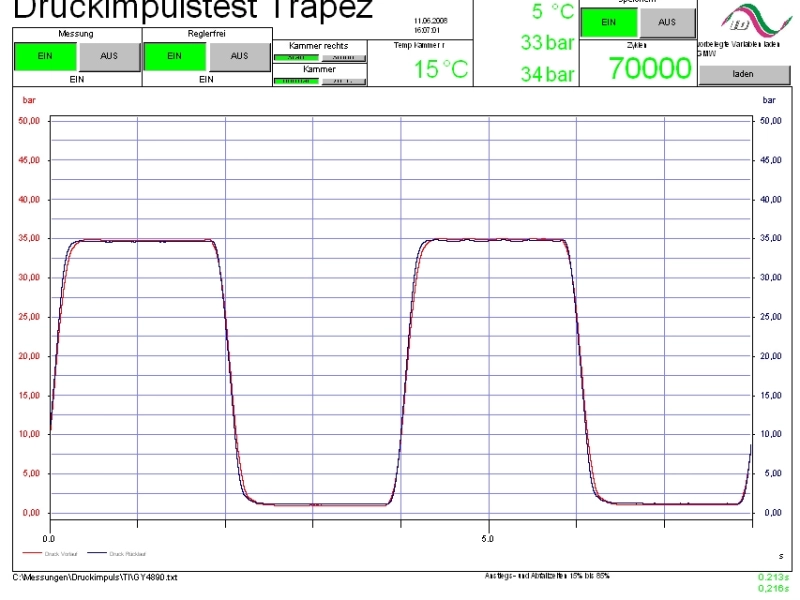Click the 0,213 s rise time value

[x=773, y=577]
